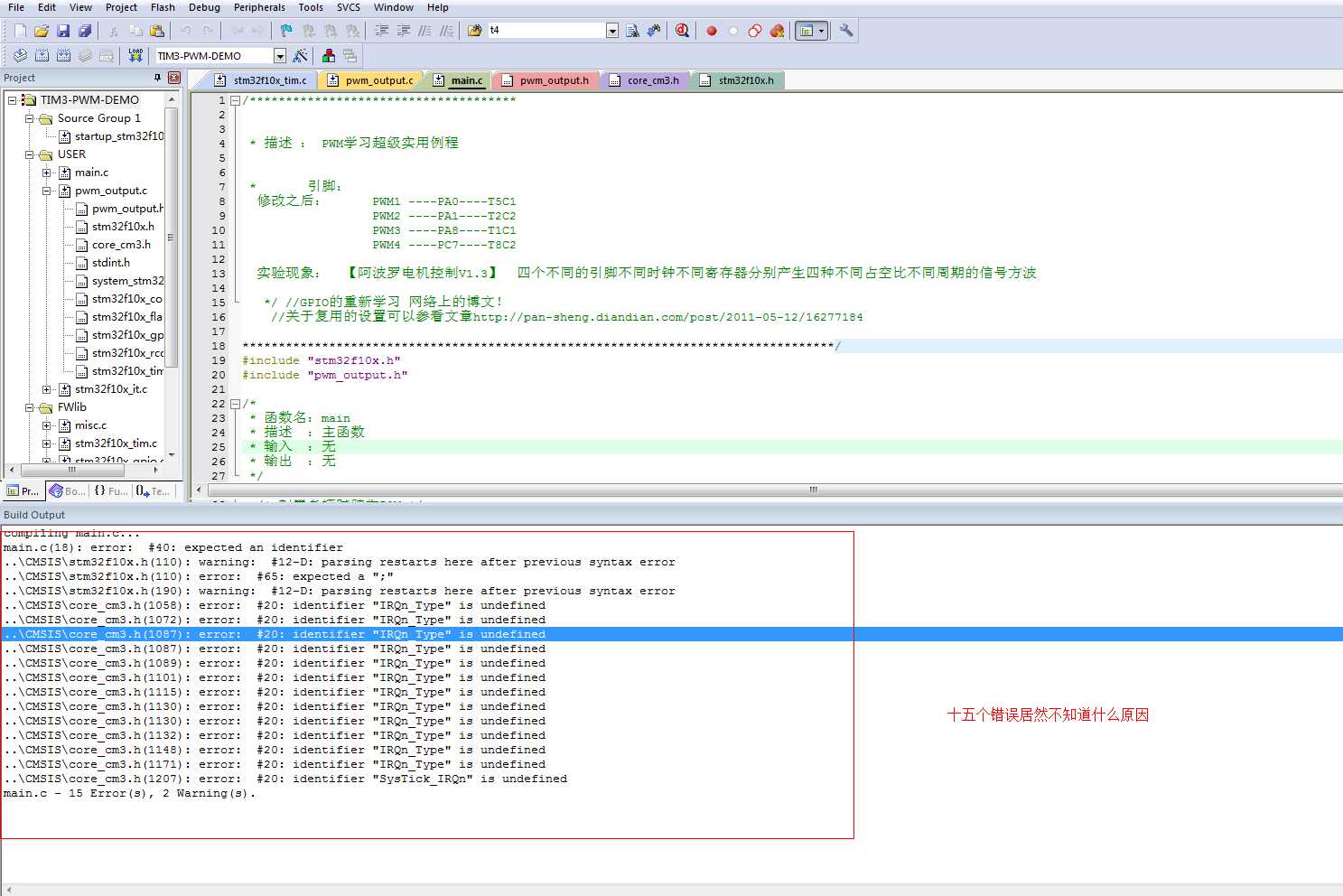Open the find text combo dropdown

[x=612, y=31]
